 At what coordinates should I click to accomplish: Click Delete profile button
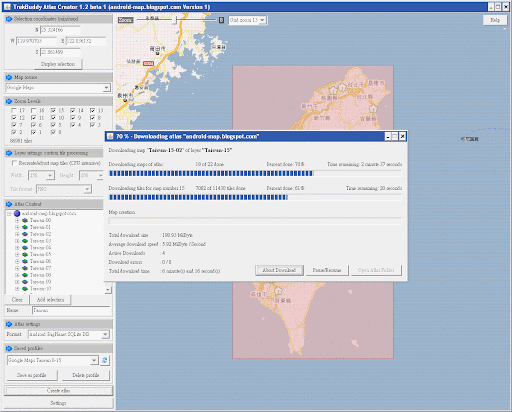(86, 375)
